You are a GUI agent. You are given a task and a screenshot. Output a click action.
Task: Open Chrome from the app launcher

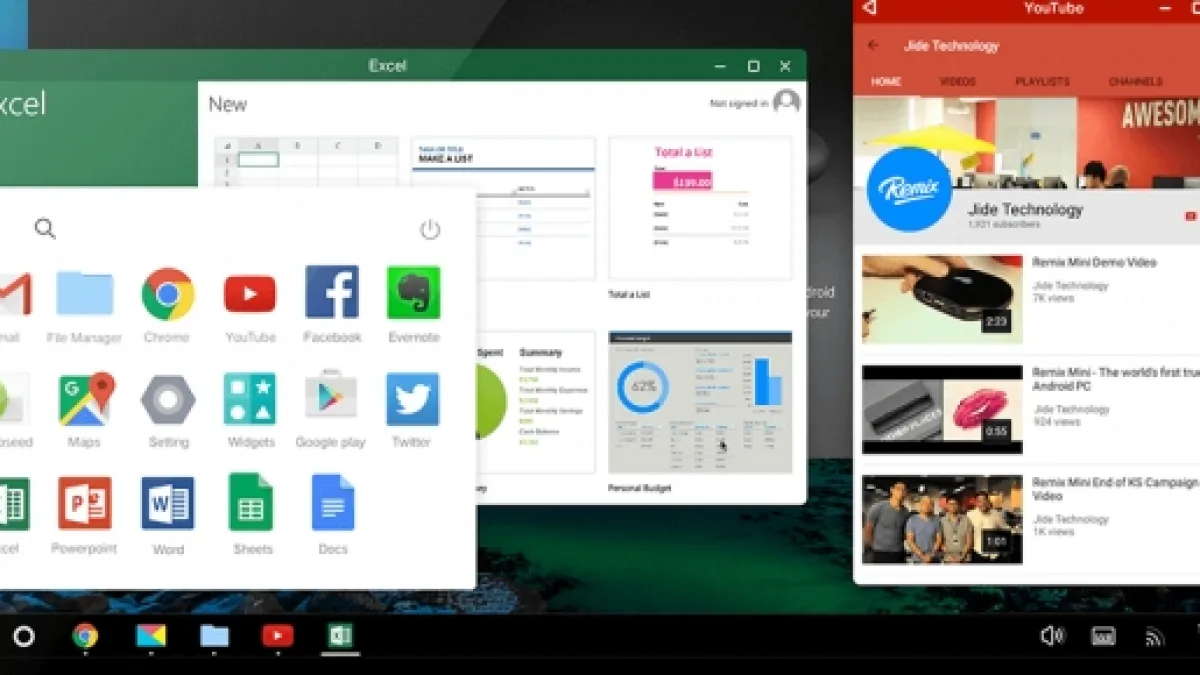167,294
